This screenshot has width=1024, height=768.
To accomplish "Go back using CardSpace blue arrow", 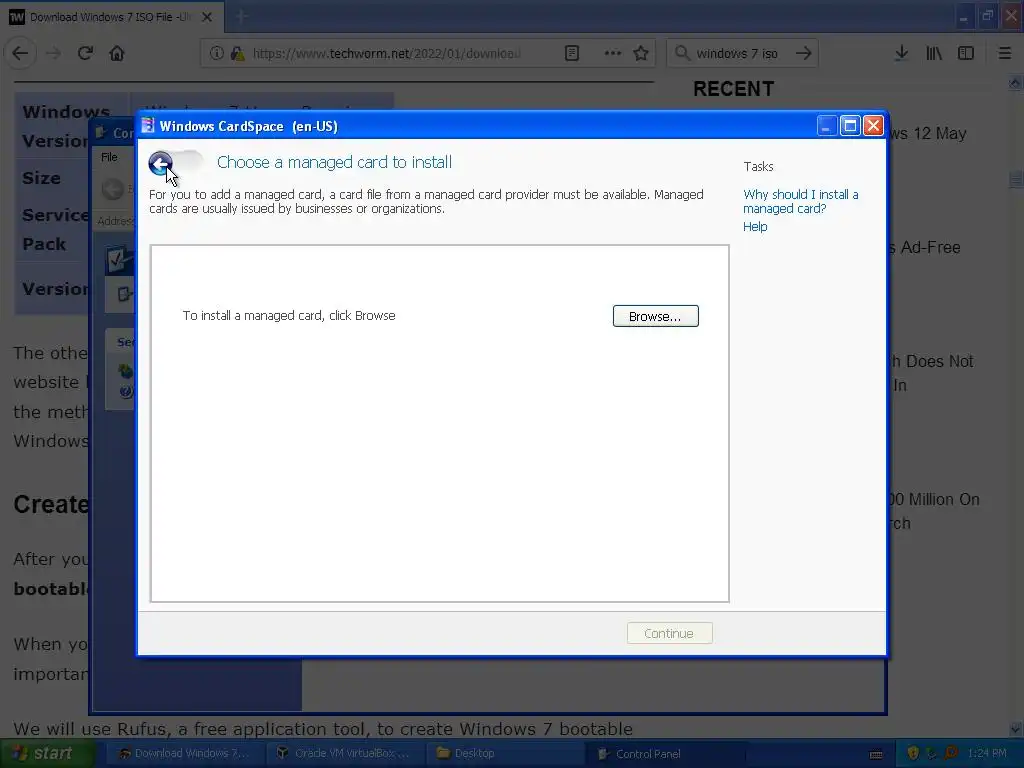I will (x=161, y=163).
